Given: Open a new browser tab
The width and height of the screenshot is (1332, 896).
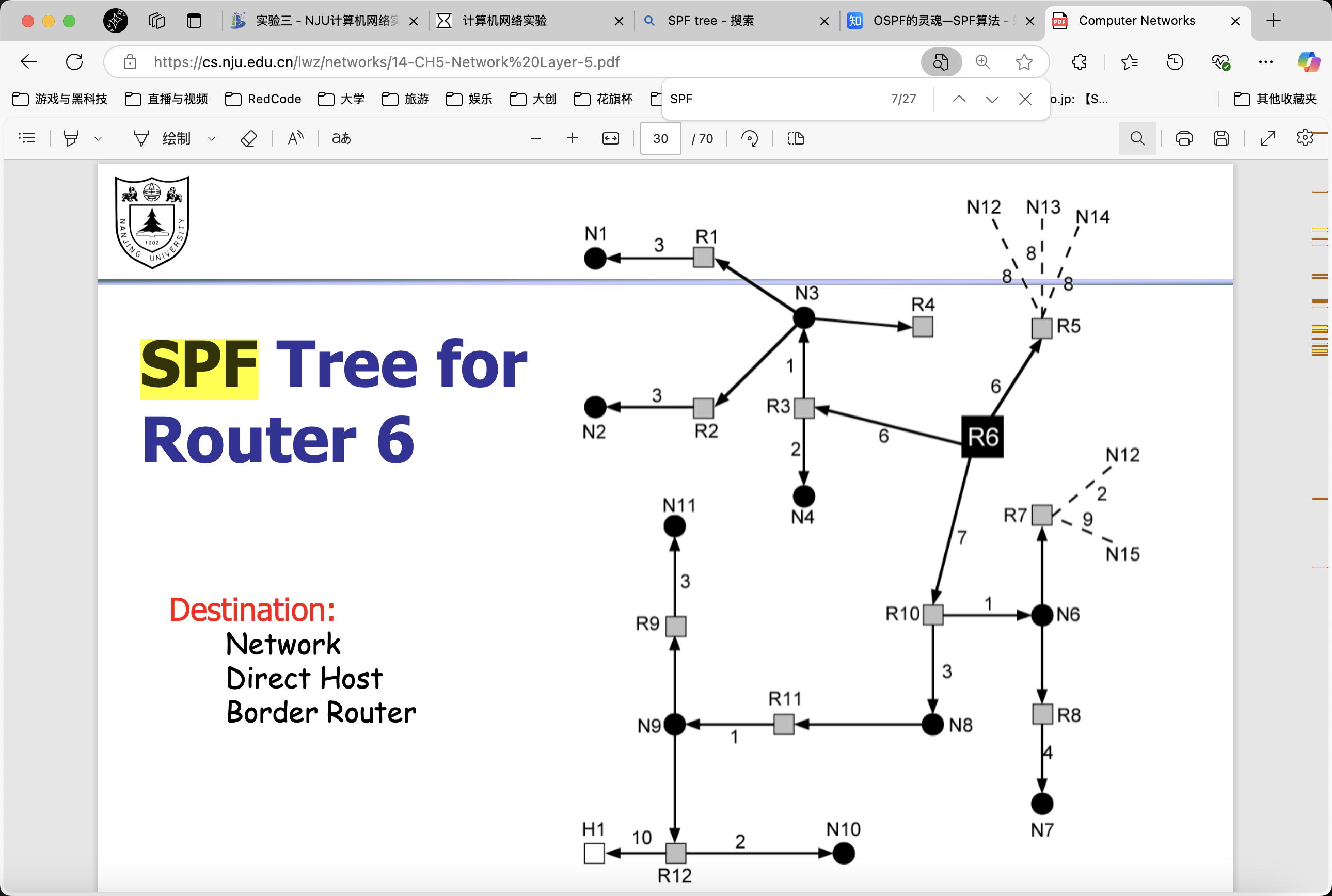Looking at the screenshot, I should (1273, 21).
